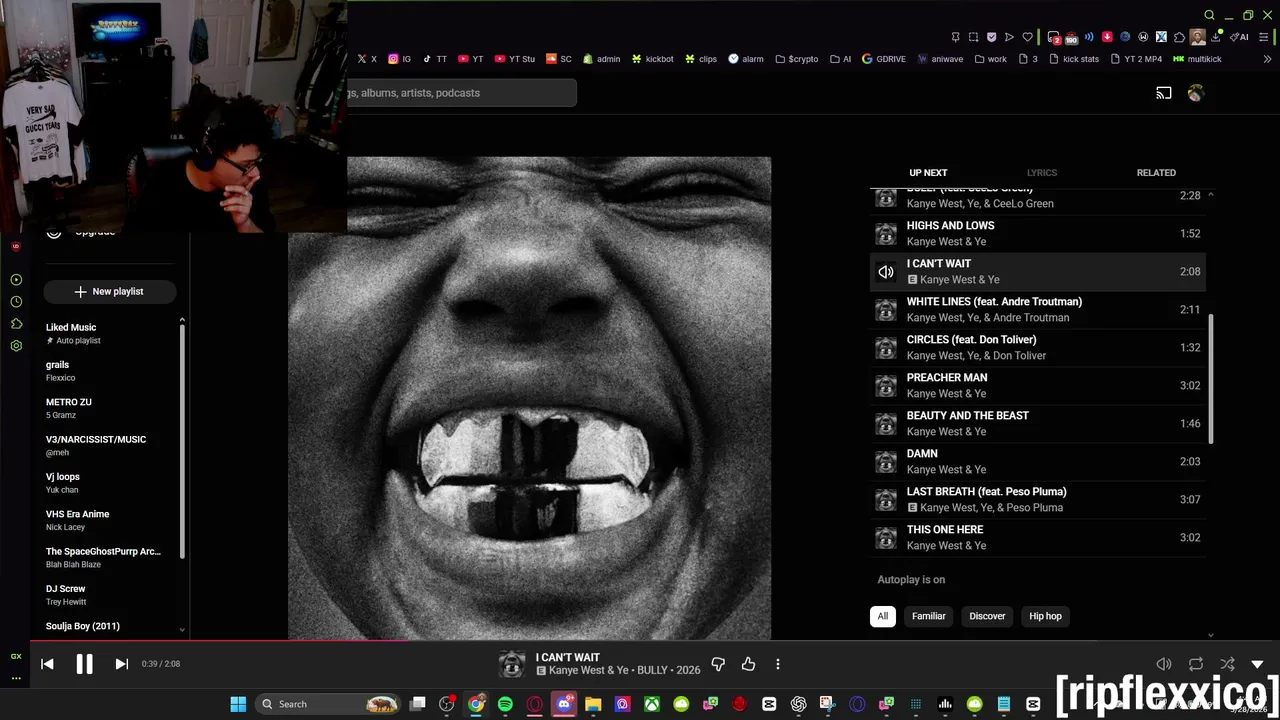
Task: Switch to the UP NEXT tab
Action: pos(928,173)
